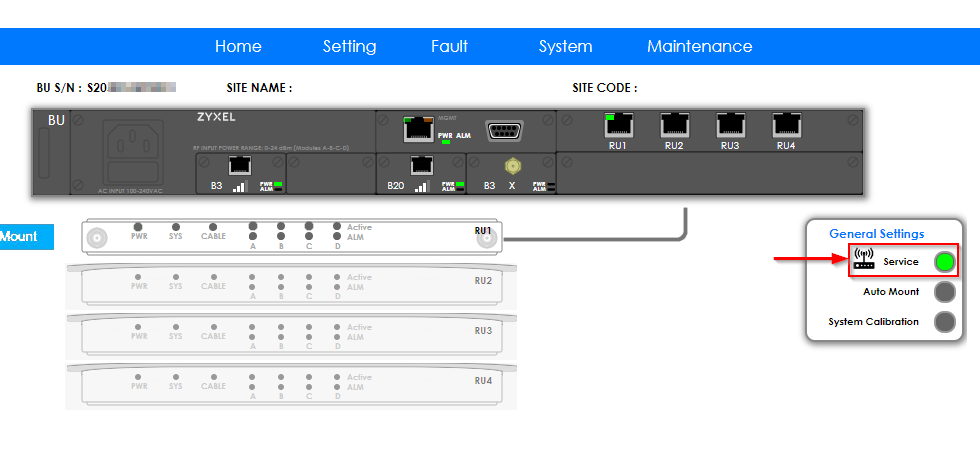Click the Service antenna router icon

[x=864, y=259]
